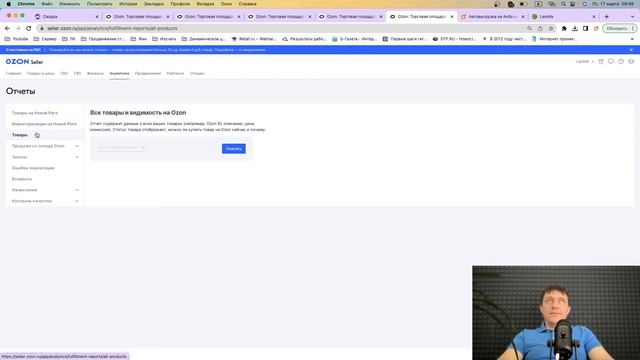Viewport: 640px width, 360px height.
Task: Open the Закладки menu
Action: tap(154, 4)
